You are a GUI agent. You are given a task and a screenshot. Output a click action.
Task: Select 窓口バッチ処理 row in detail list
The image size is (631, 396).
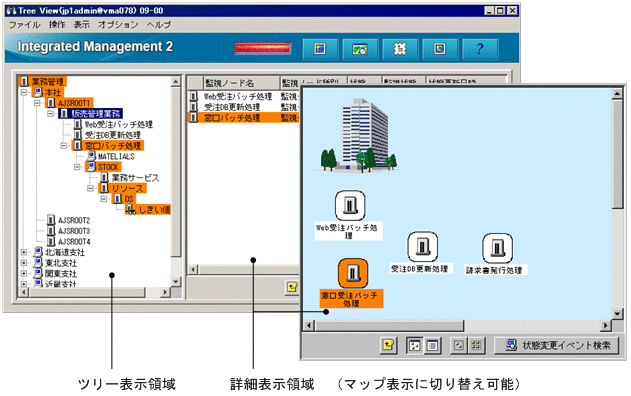pos(244,118)
